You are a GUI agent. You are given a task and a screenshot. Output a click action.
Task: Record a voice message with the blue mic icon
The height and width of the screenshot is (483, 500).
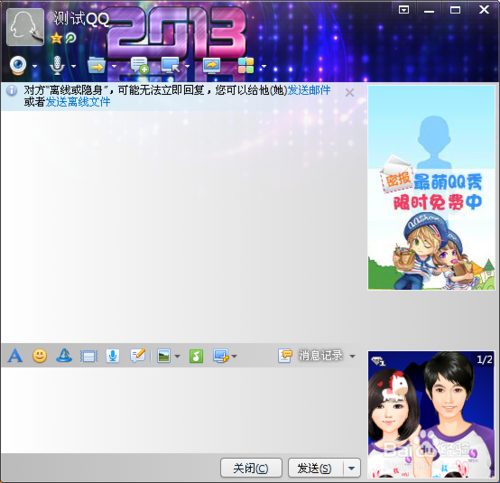coord(113,356)
